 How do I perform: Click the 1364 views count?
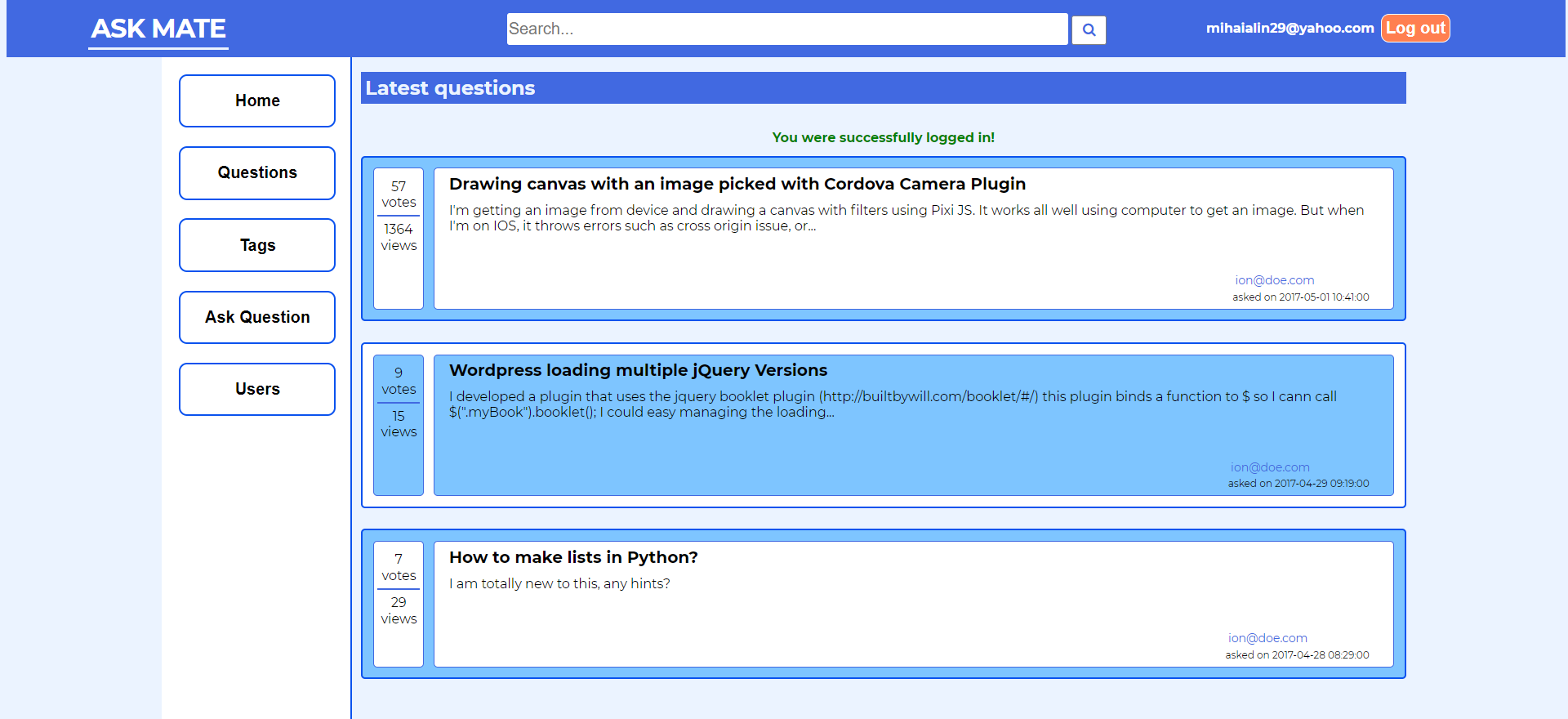(x=399, y=237)
